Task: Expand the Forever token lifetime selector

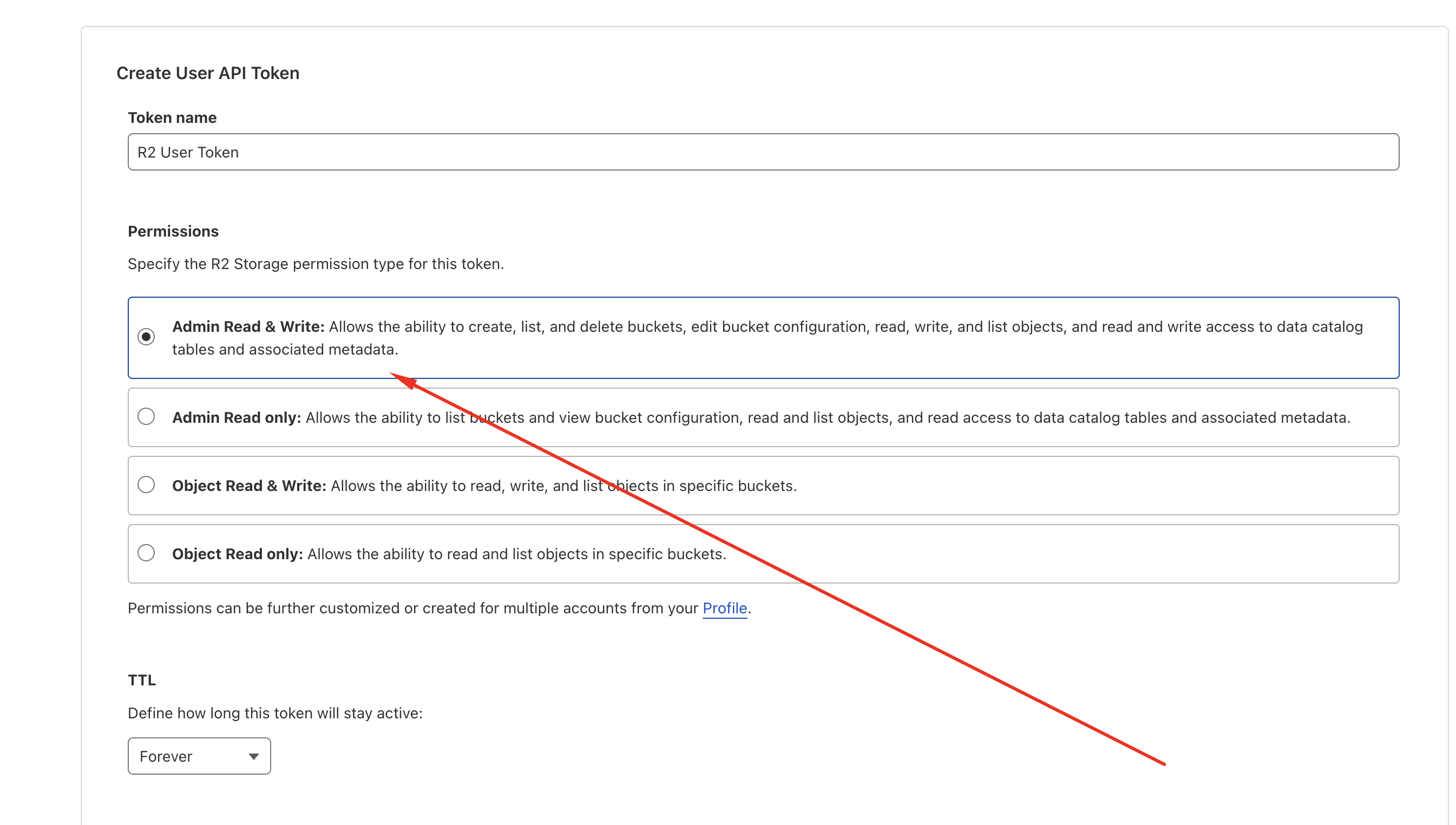Action: (x=198, y=756)
